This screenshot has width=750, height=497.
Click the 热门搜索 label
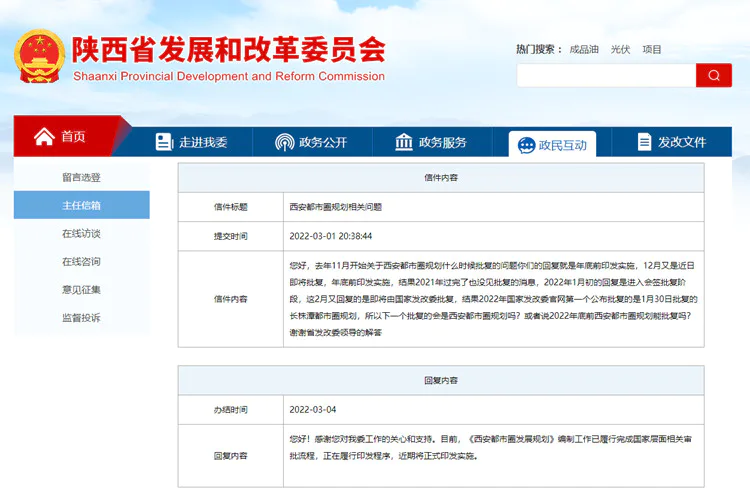tap(539, 49)
